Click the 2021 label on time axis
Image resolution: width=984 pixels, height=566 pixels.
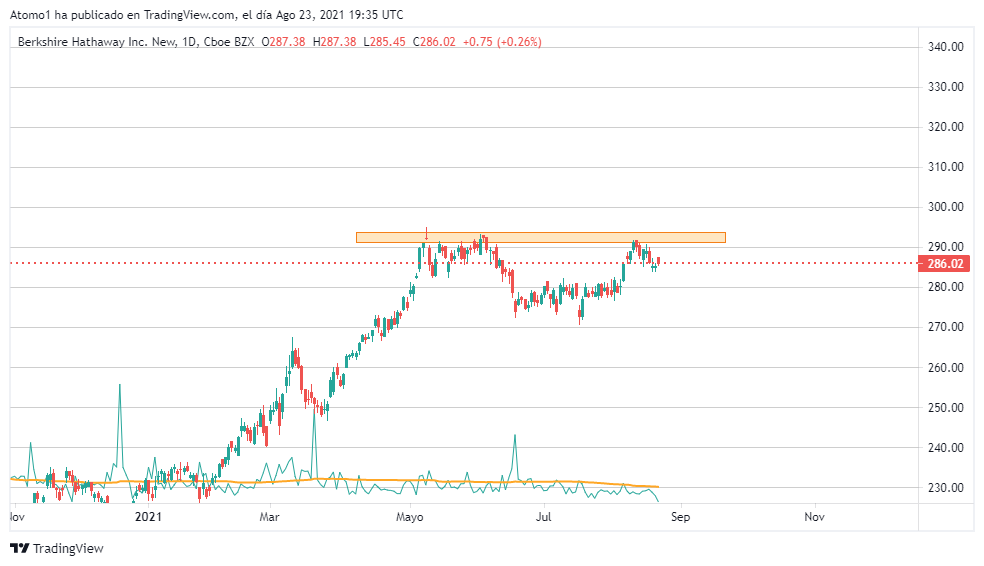click(149, 517)
